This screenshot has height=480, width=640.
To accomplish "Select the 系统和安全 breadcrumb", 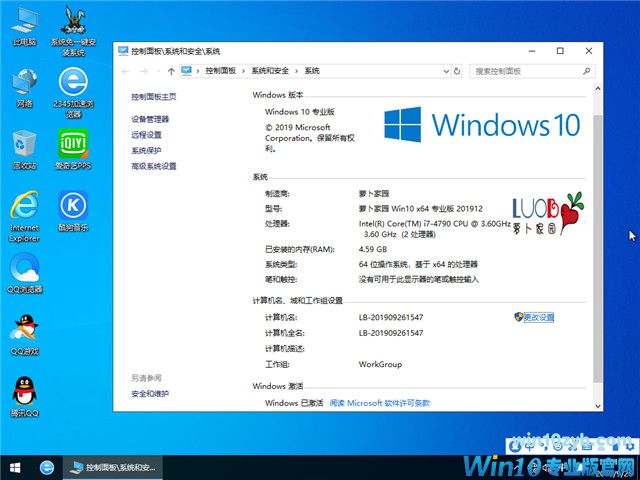I will [270, 71].
